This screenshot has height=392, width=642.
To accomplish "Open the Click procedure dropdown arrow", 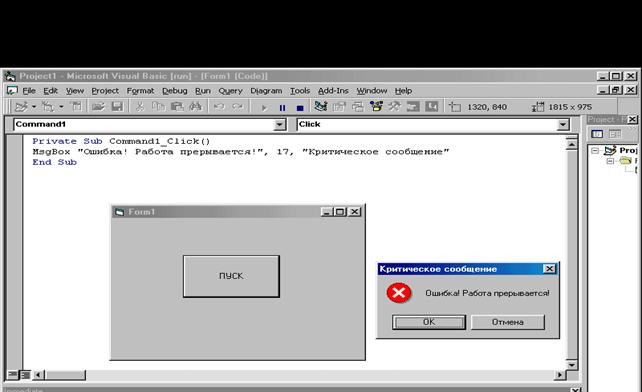I will pos(563,125).
